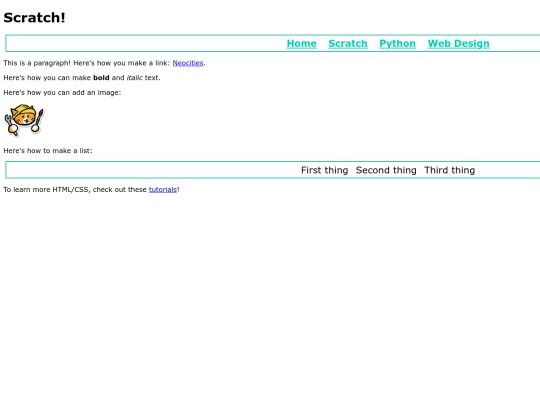This screenshot has height=405, width=540.
Task: Click 'This is a paragraph!' text
Action: click(37, 63)
